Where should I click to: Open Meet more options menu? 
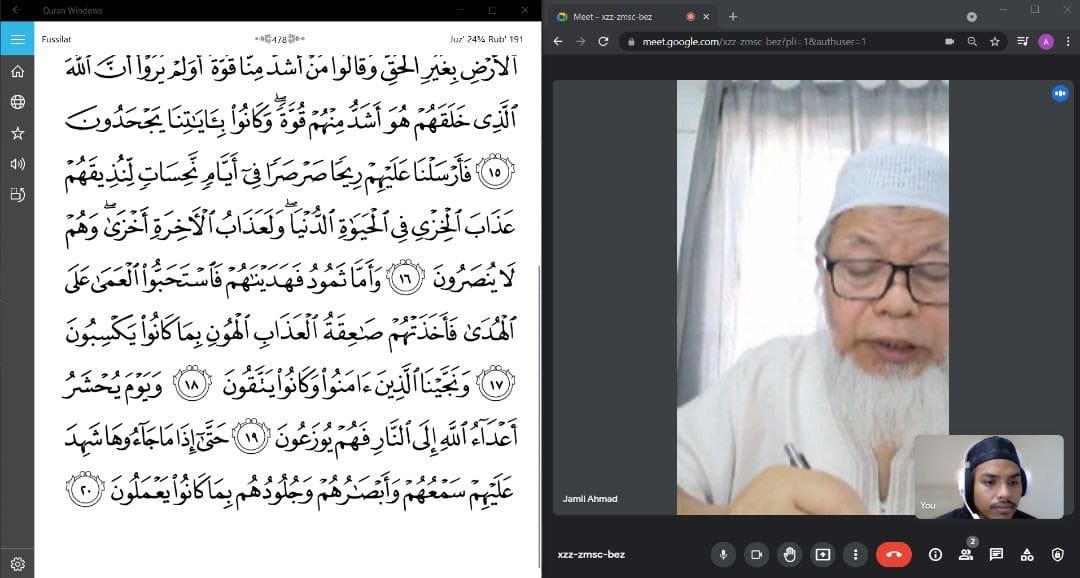tap(855, 555)
